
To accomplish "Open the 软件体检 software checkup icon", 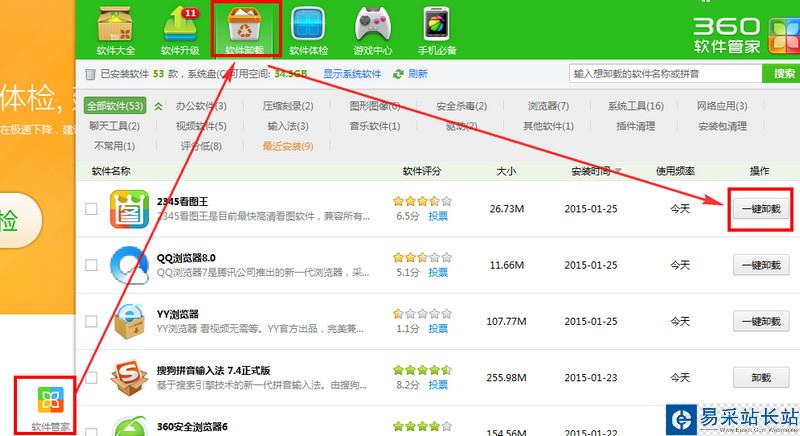I will [x=308, y=24].
